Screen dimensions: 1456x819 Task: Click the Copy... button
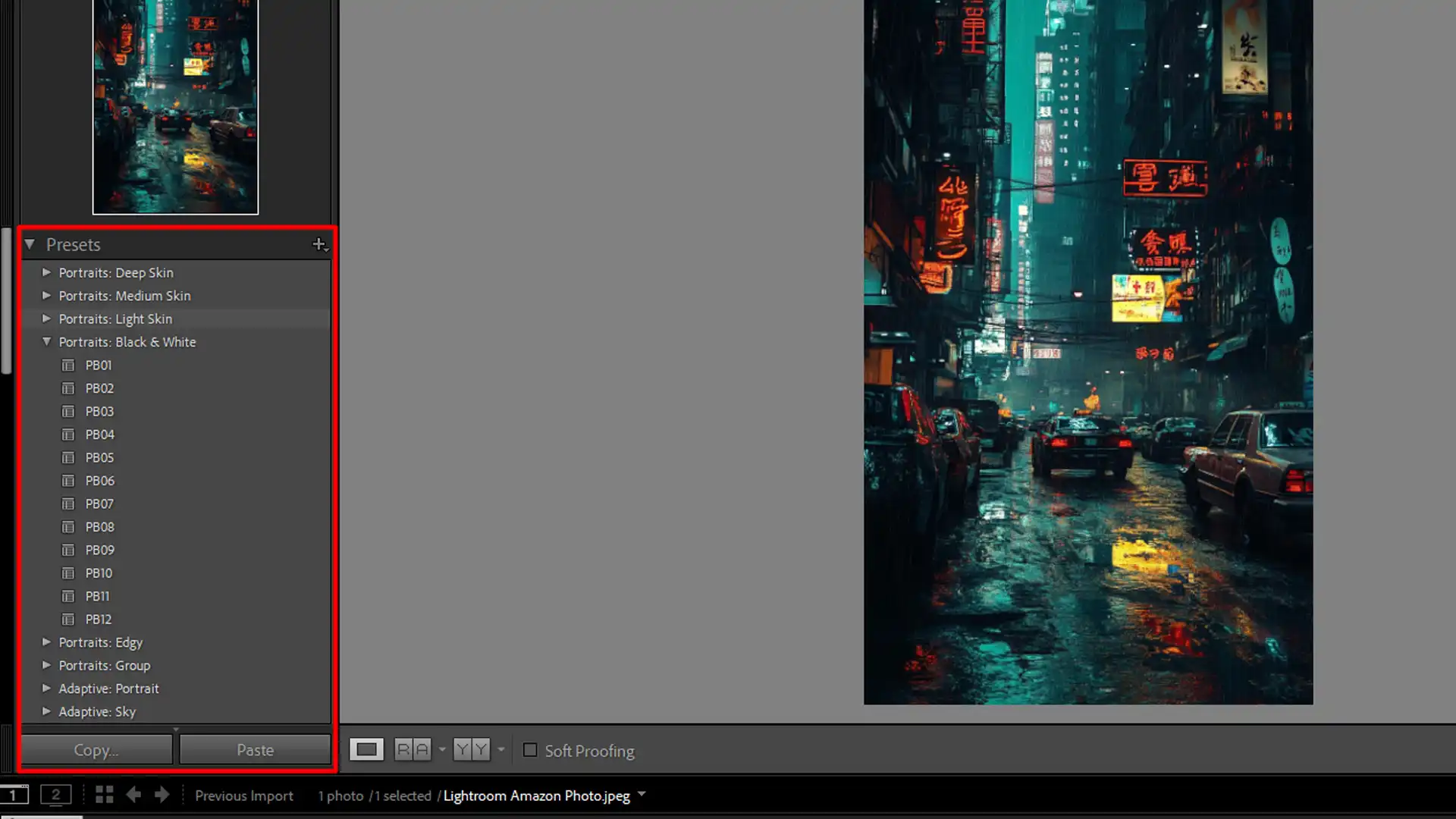[96, 750]
